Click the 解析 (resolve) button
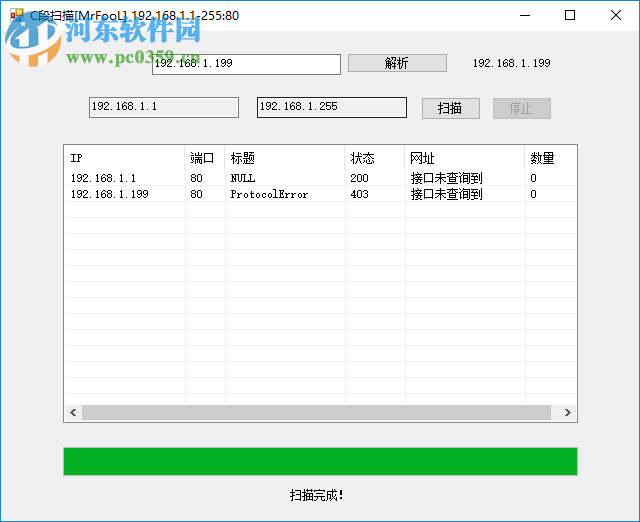This screenshot has height=522, width=640. click(x=397, y=63)
